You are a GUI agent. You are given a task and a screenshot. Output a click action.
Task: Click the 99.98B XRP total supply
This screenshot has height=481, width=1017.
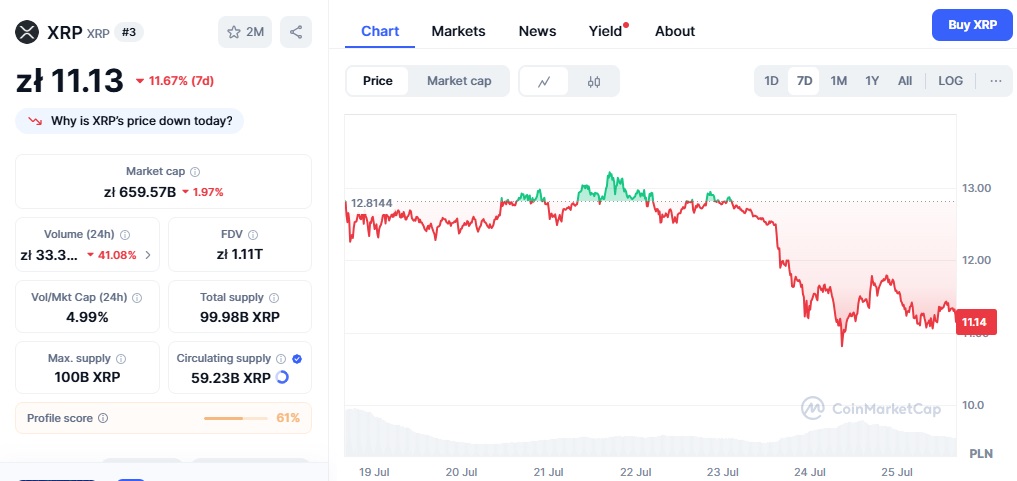pos(240,318)
